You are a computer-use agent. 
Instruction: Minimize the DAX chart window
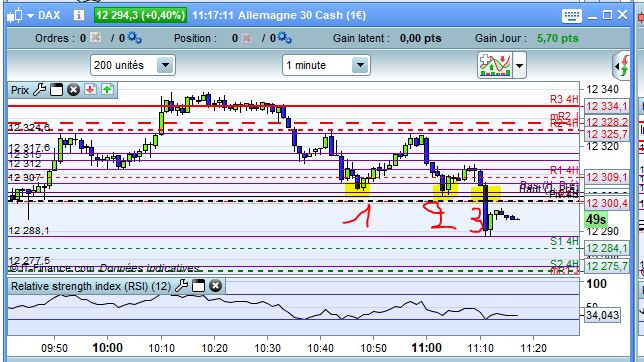tap(592, 16)
